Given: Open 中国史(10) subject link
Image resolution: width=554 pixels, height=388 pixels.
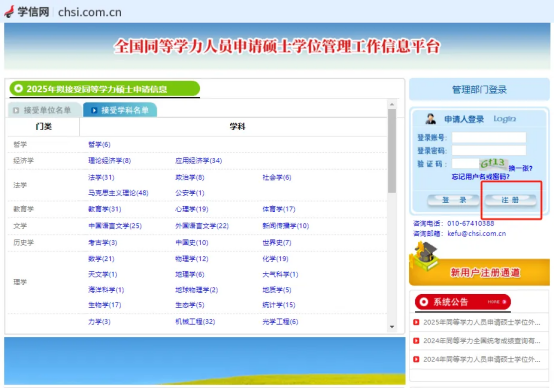Looking at the screenshot, I should tap(192, 243).
